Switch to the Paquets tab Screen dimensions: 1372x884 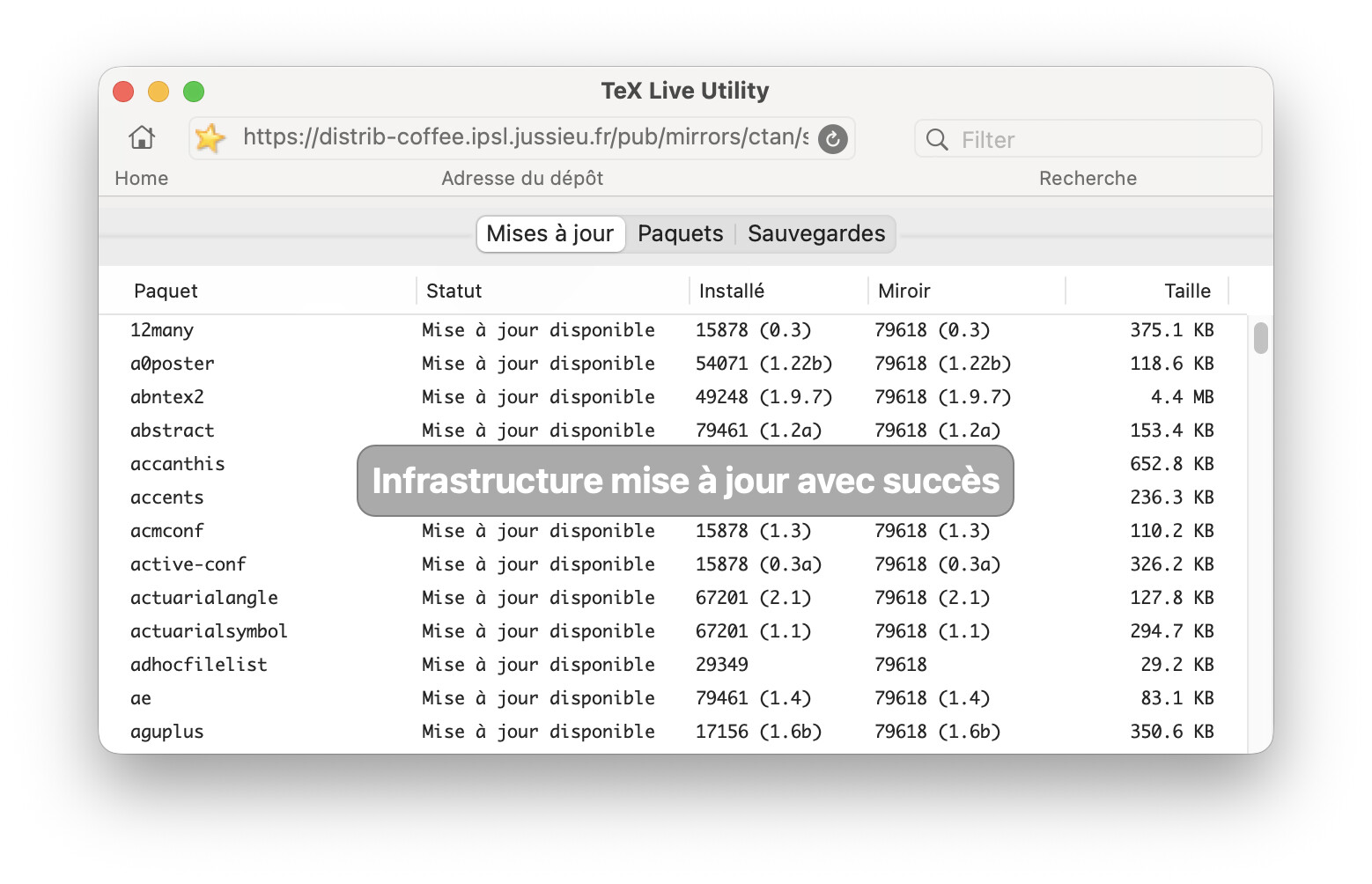point(680,234)
